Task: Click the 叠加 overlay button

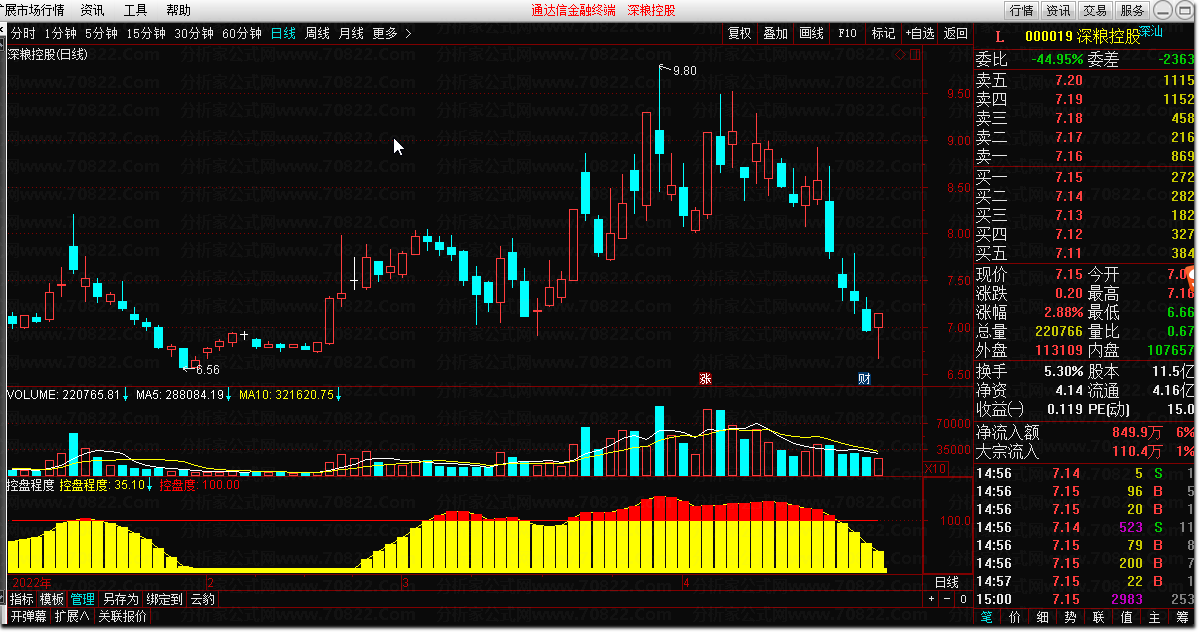Action: tap(775, 33)
